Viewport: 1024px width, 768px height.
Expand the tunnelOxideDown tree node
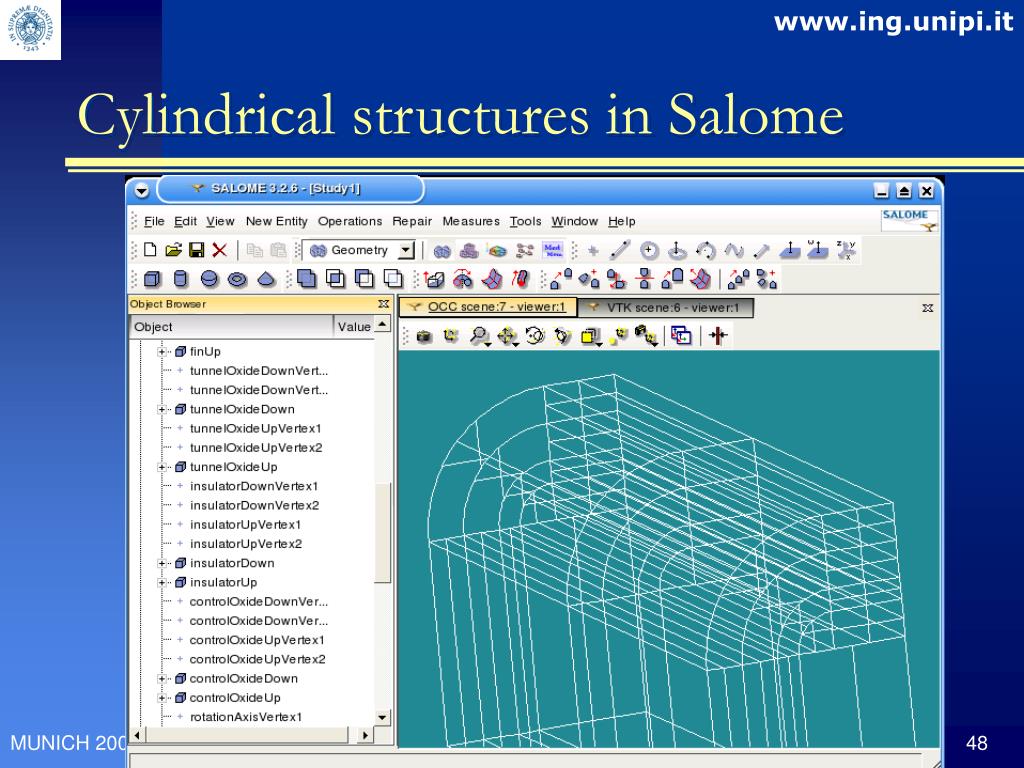tap(162, 409)
